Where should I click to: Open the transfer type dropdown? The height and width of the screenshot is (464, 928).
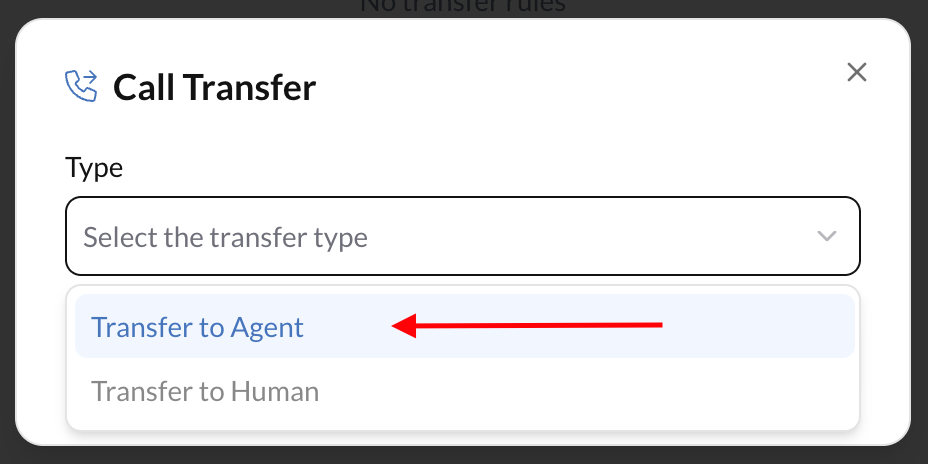click(462, 237)
